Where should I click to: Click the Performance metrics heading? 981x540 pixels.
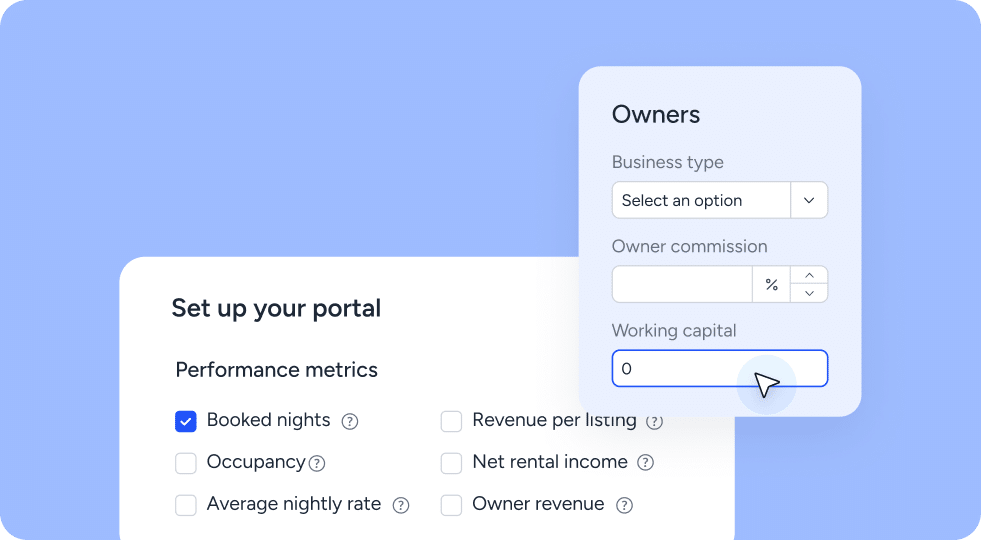276,370
